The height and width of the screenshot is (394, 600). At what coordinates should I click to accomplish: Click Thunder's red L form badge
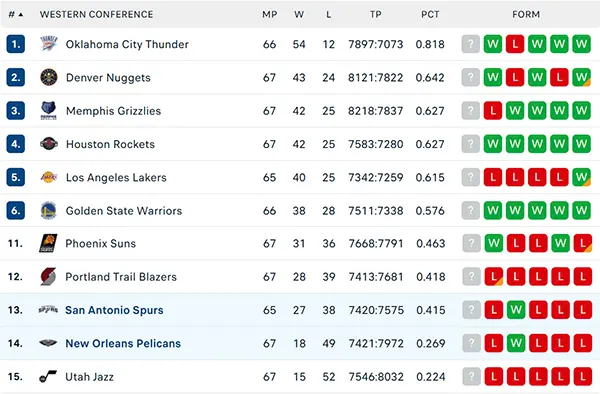[x=515, y=44]
